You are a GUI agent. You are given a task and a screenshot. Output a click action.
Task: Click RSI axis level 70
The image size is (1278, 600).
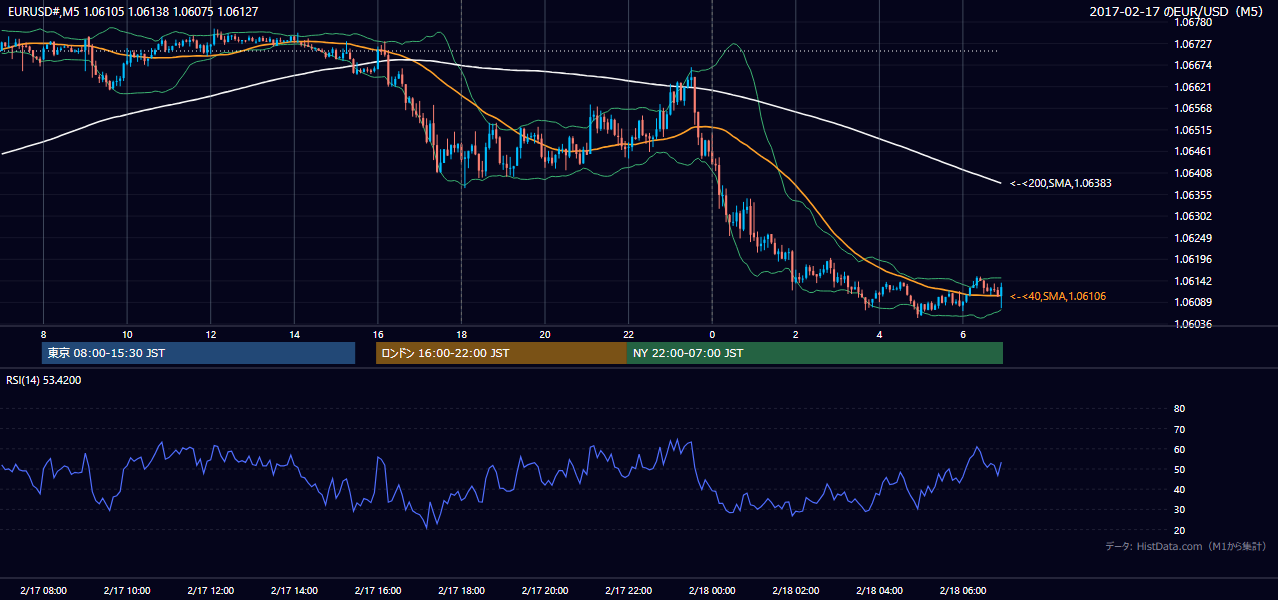[x=1179, y=429]
